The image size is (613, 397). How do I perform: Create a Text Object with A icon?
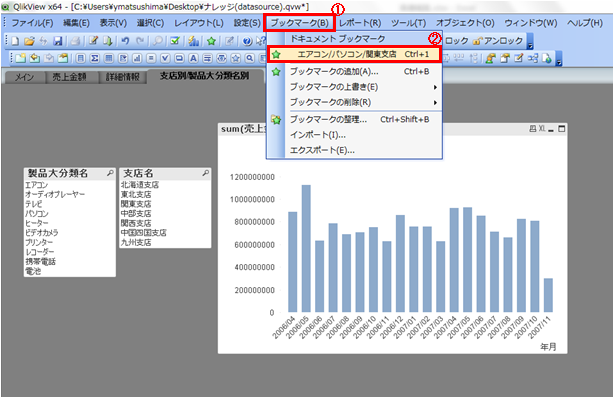(x=193, y=58)
